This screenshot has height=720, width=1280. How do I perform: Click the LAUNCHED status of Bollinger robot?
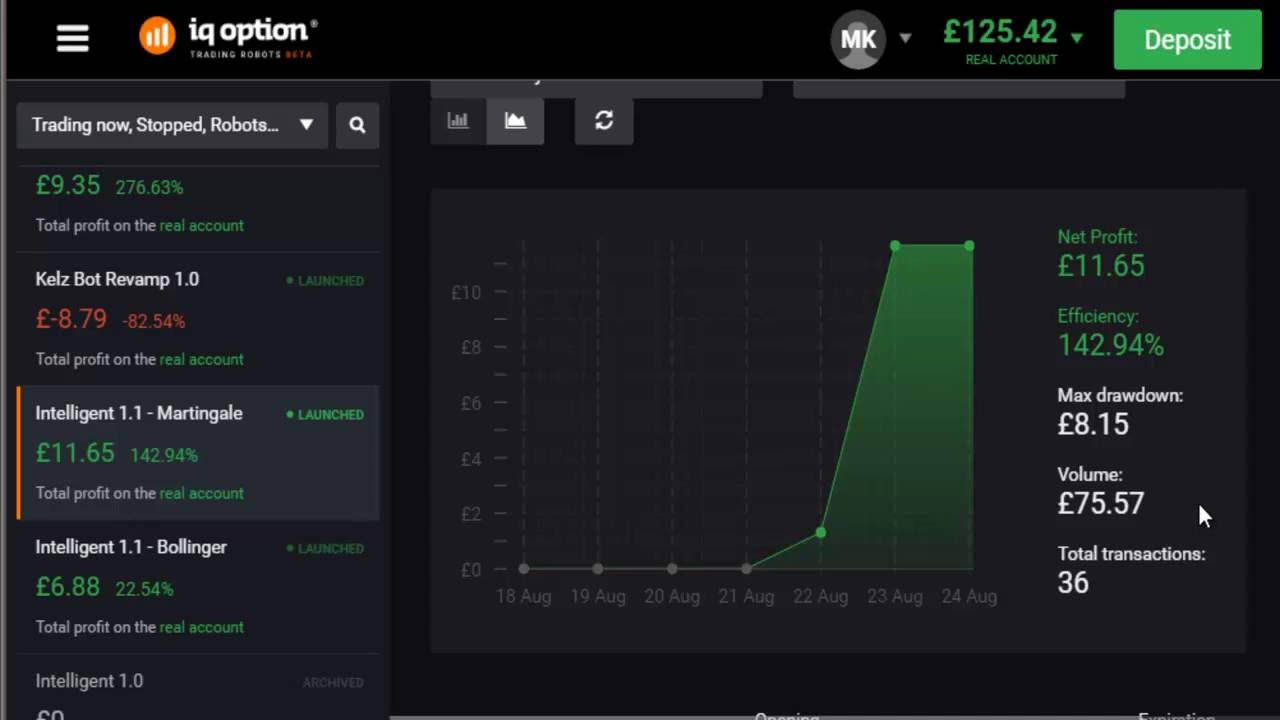(325, 549)
